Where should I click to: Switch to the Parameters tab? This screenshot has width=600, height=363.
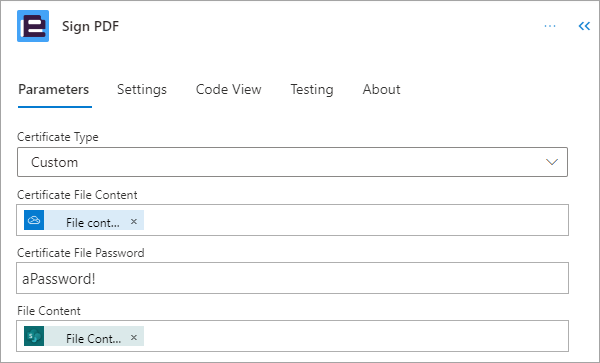coord(54,90)
